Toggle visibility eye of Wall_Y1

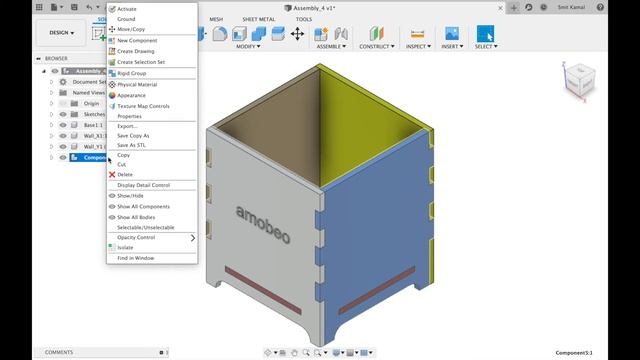(63, 147)
